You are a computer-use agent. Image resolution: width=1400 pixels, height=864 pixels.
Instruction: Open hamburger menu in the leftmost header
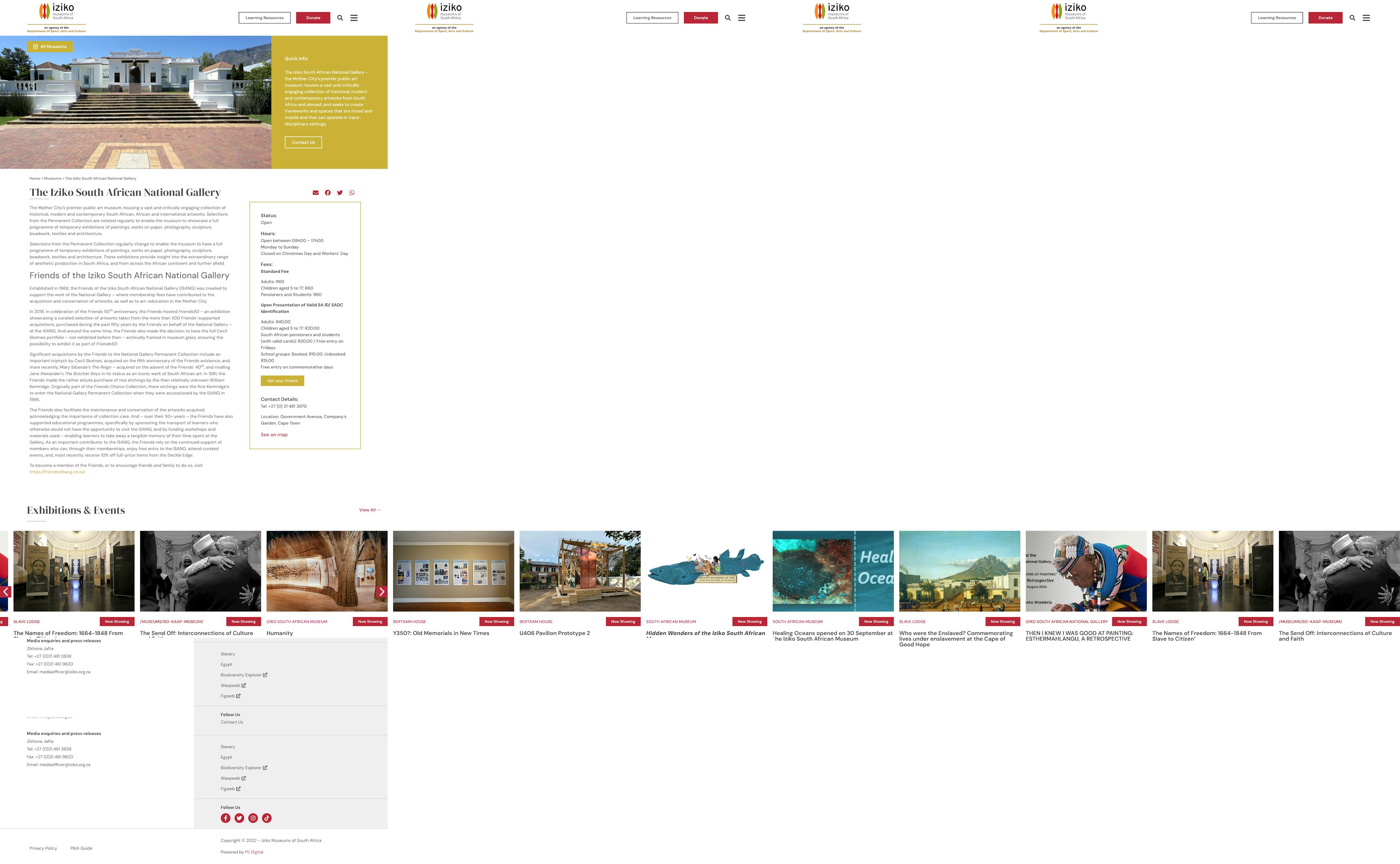pyautogui.click(x=354, y=18)
